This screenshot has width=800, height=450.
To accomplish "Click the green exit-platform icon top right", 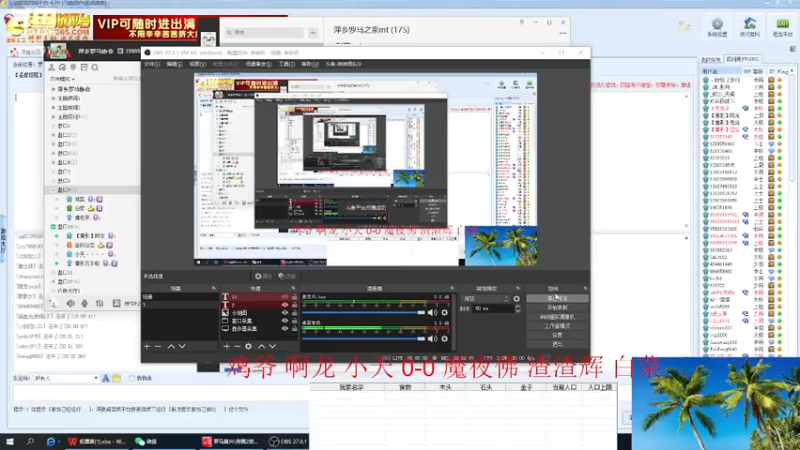I will point(782,28).
